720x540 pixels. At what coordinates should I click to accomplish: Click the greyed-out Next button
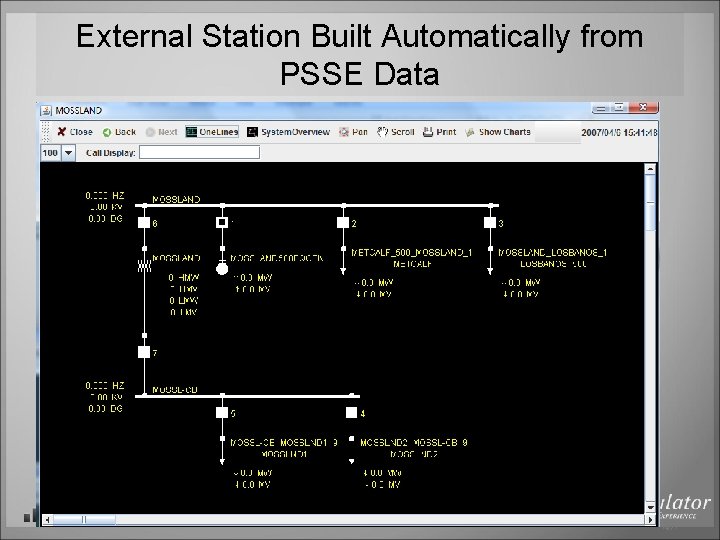[162, 132]
